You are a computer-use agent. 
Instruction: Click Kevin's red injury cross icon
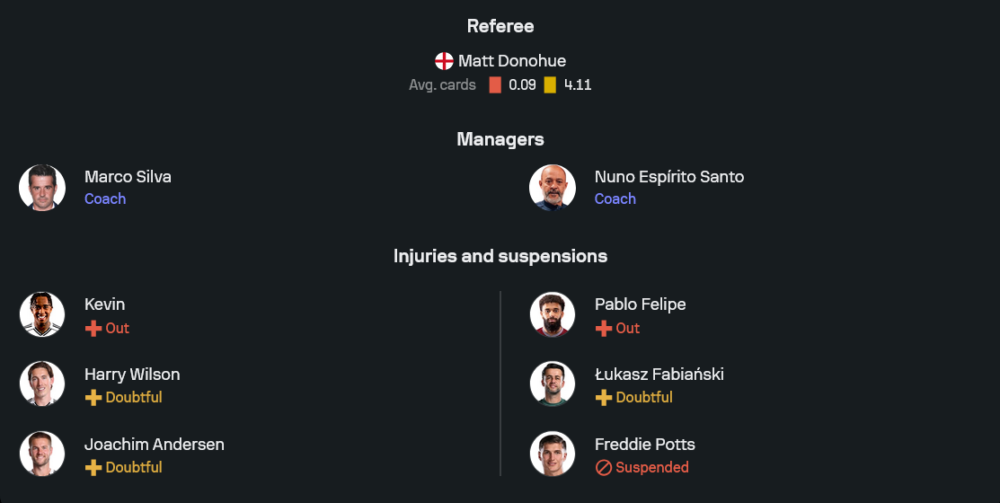(x=93, y=328)
